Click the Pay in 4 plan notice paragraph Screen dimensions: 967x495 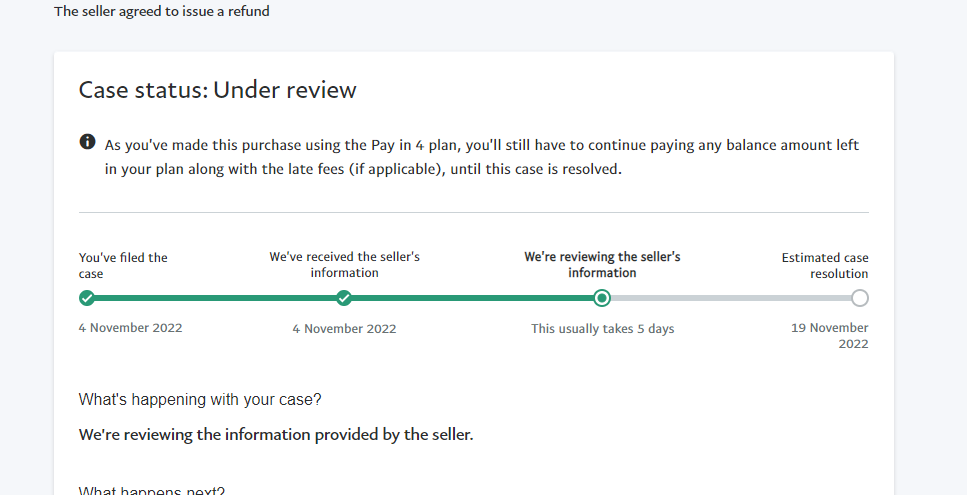click(x=482, y=157)
